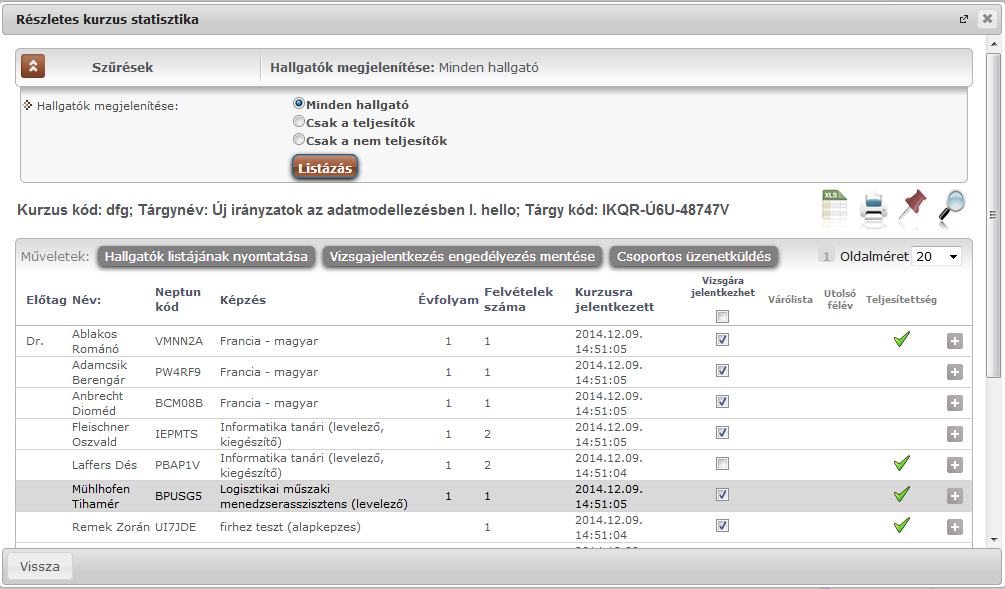The height and width of the screenshot is (589, 1005).
Task: Click the Utolsó félév column header
Action: coord(840,299)
